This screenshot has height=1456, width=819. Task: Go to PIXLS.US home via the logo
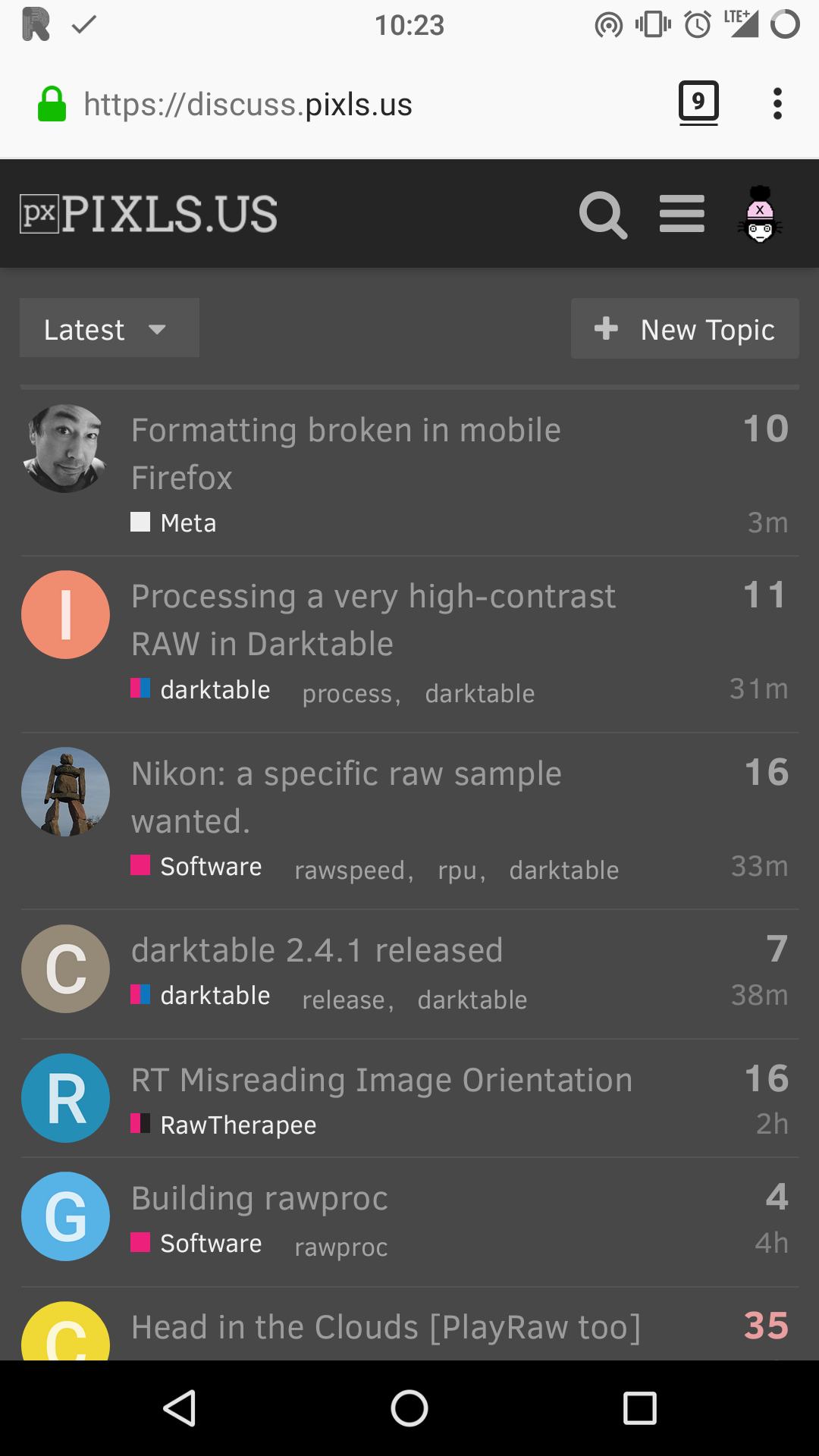pyautogui.click(x=149, y=214)
